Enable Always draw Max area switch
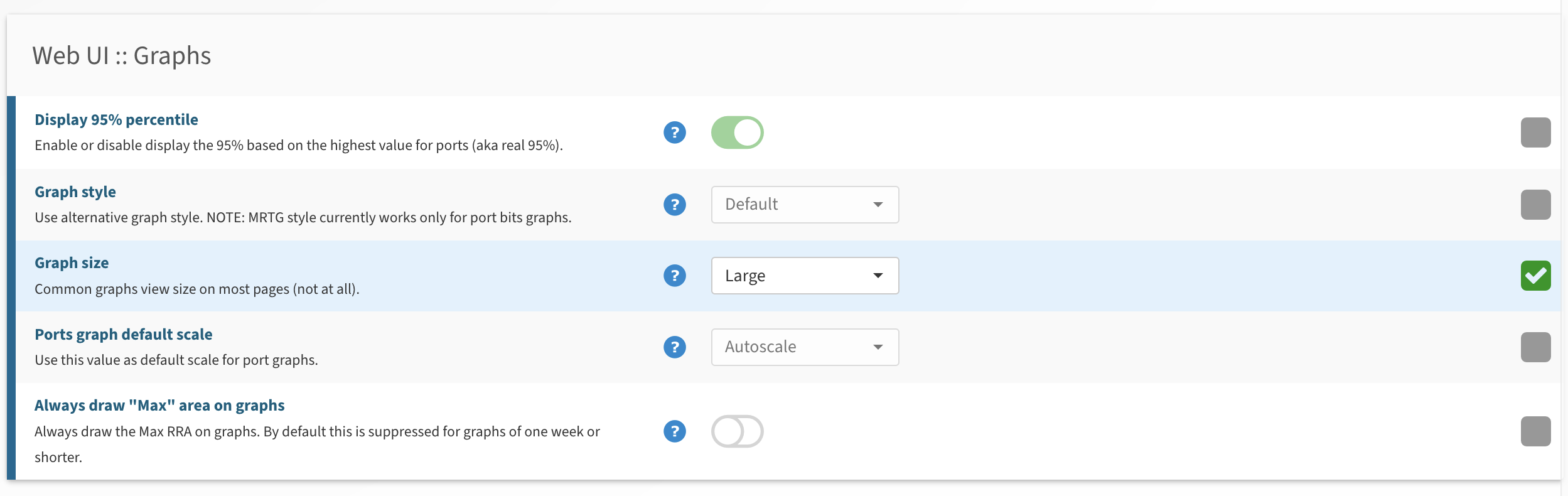The image size is (1568, 496). pyautogui.click(x=738, y=431)
